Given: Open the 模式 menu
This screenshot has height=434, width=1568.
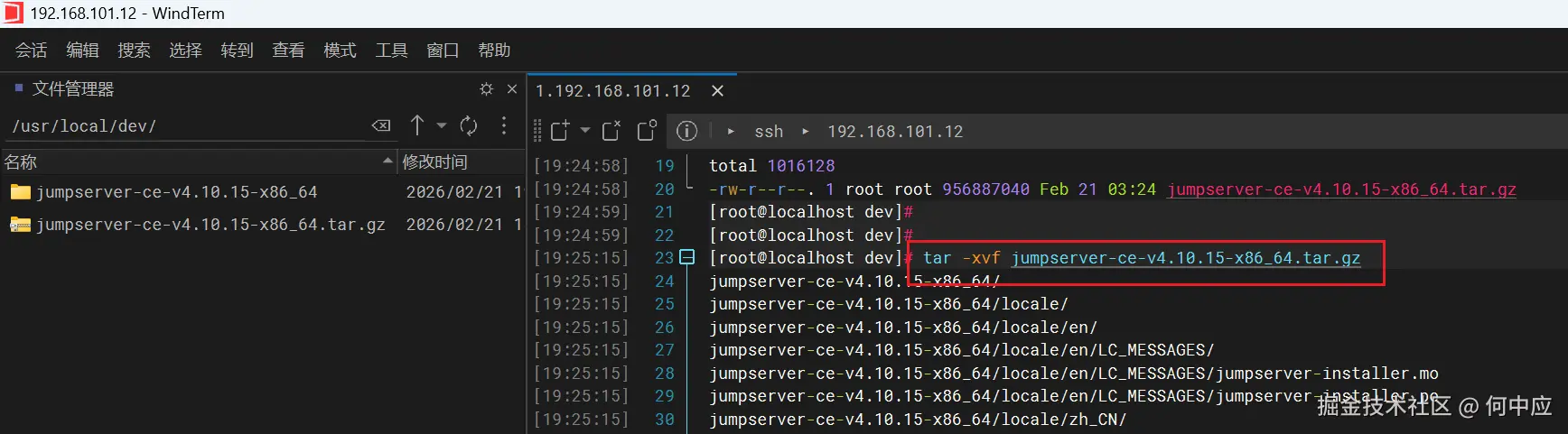Looking at the screenshot, I should (x=341, y=51).
